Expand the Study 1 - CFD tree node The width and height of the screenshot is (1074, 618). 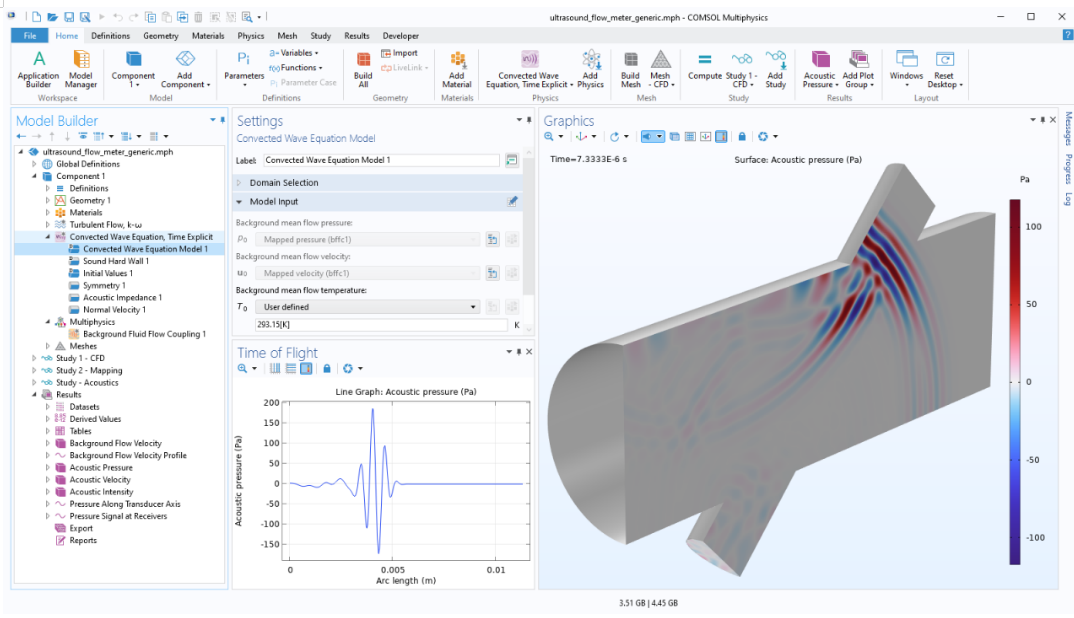click(34, 358)
